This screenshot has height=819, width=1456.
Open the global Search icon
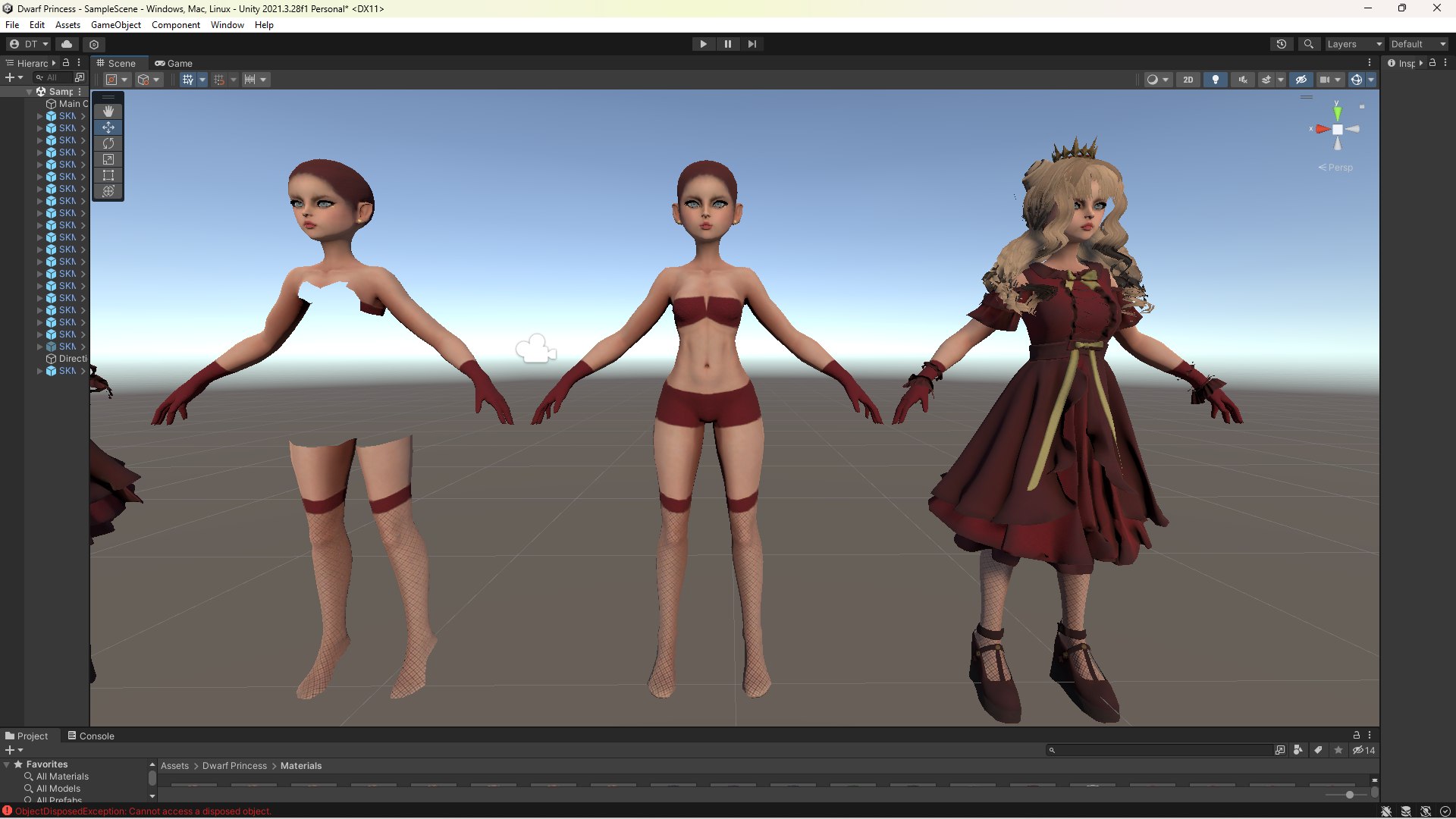pyautogui.click(x=1308, y=44)
